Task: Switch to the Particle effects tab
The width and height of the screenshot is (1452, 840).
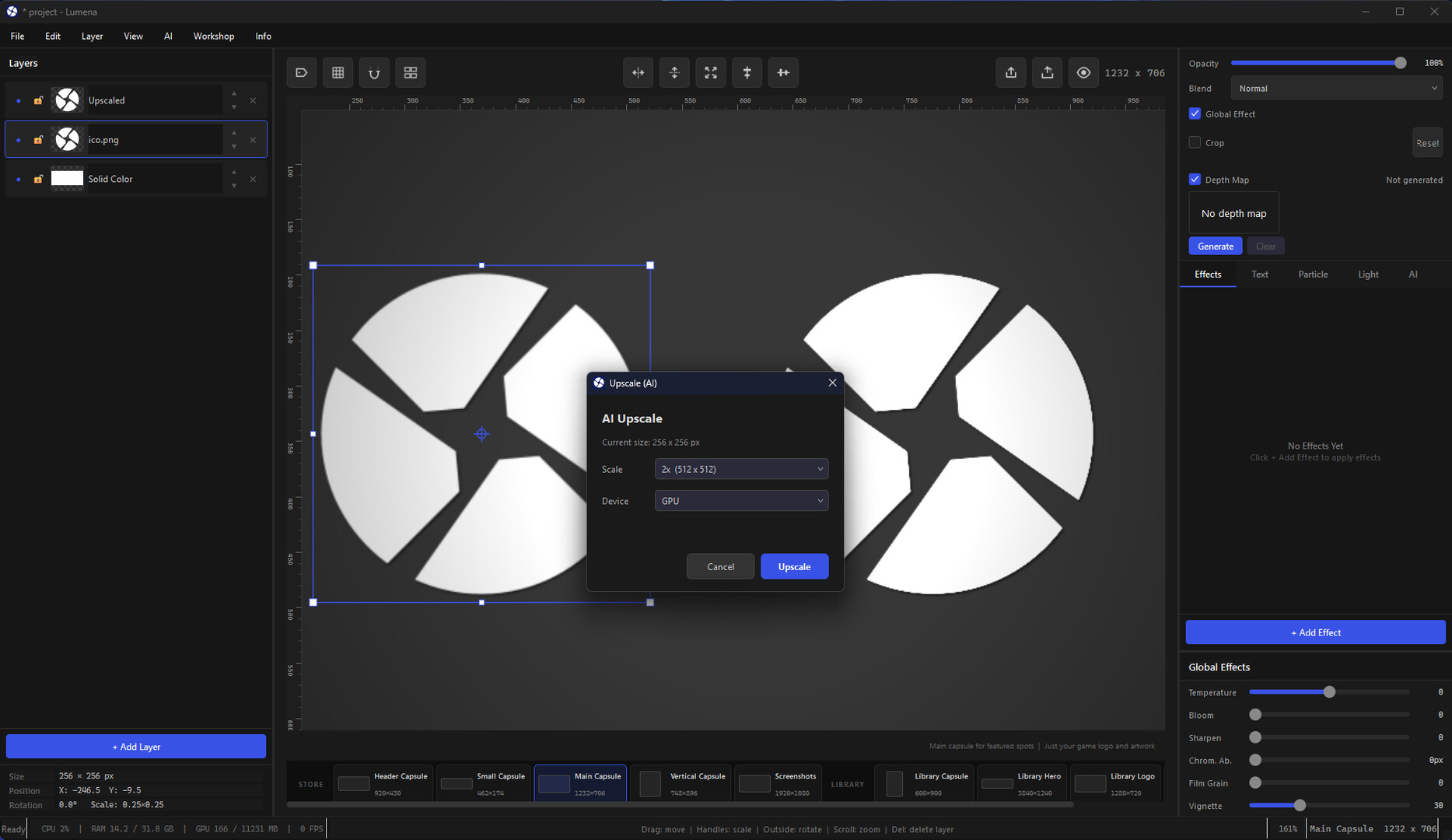Action: coord(1313,274)
